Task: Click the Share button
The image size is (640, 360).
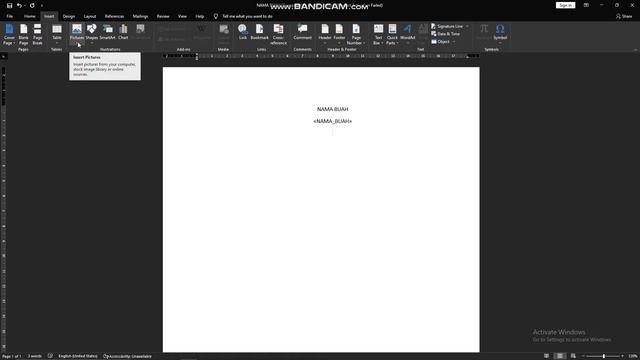Action: coord(624,16)
